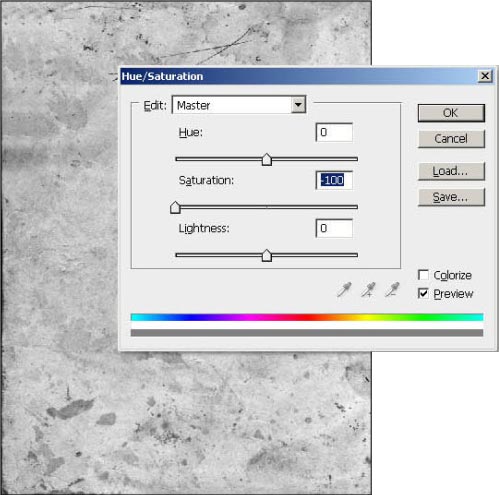Click the Saturation slider handle
The width and height of the screenshot is (499, 495).
point(175,207)
